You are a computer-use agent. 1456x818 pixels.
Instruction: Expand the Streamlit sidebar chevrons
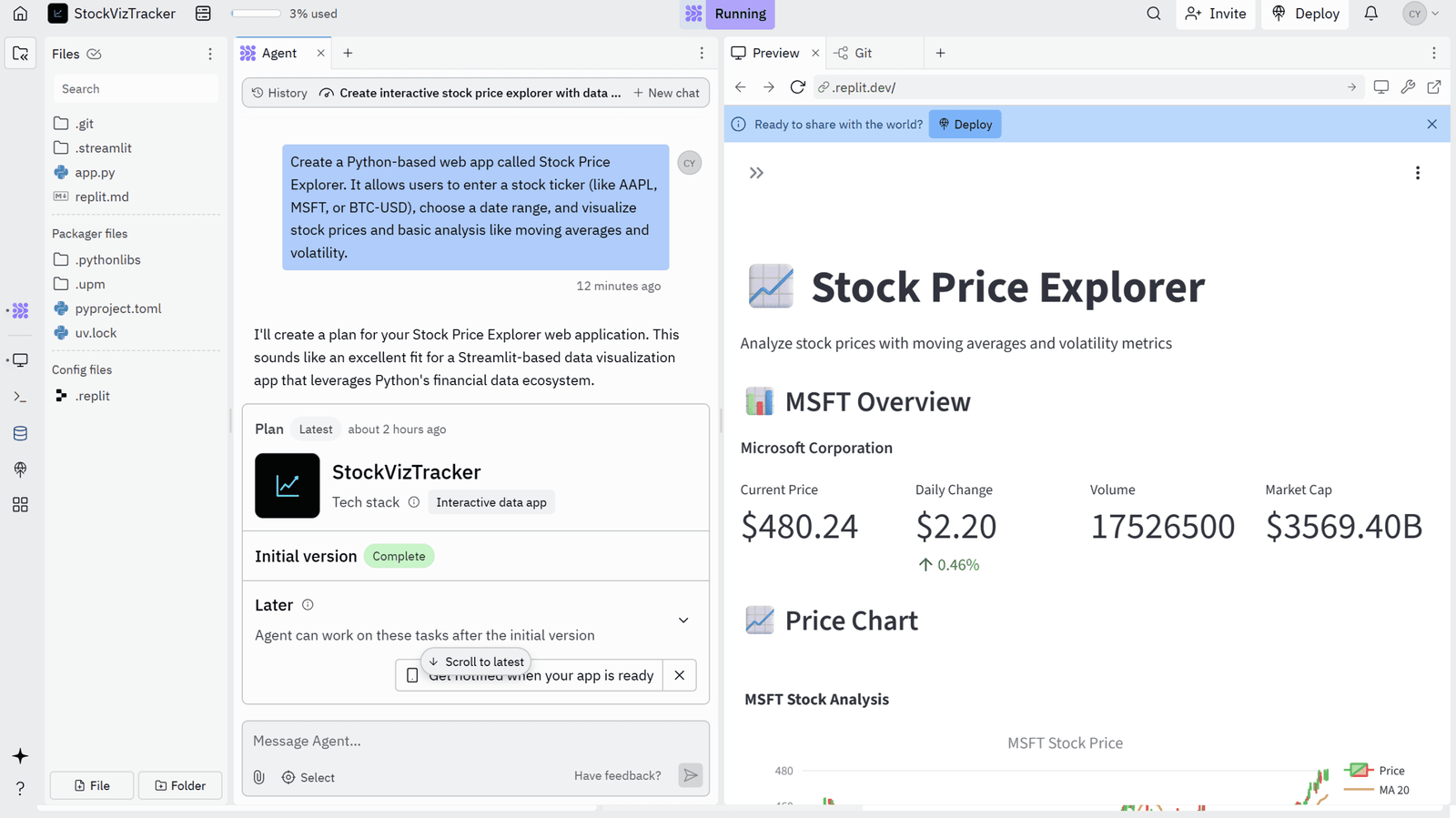(x=756, y=173)
